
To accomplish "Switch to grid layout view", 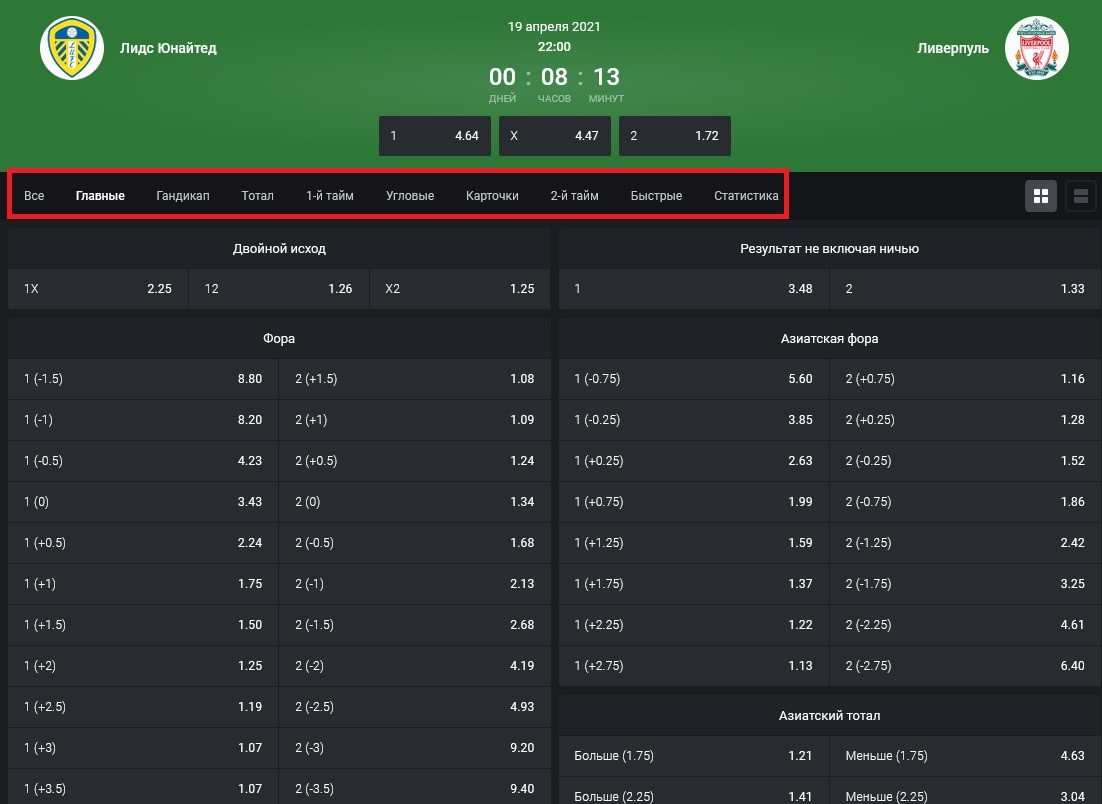I will 1041,196.
